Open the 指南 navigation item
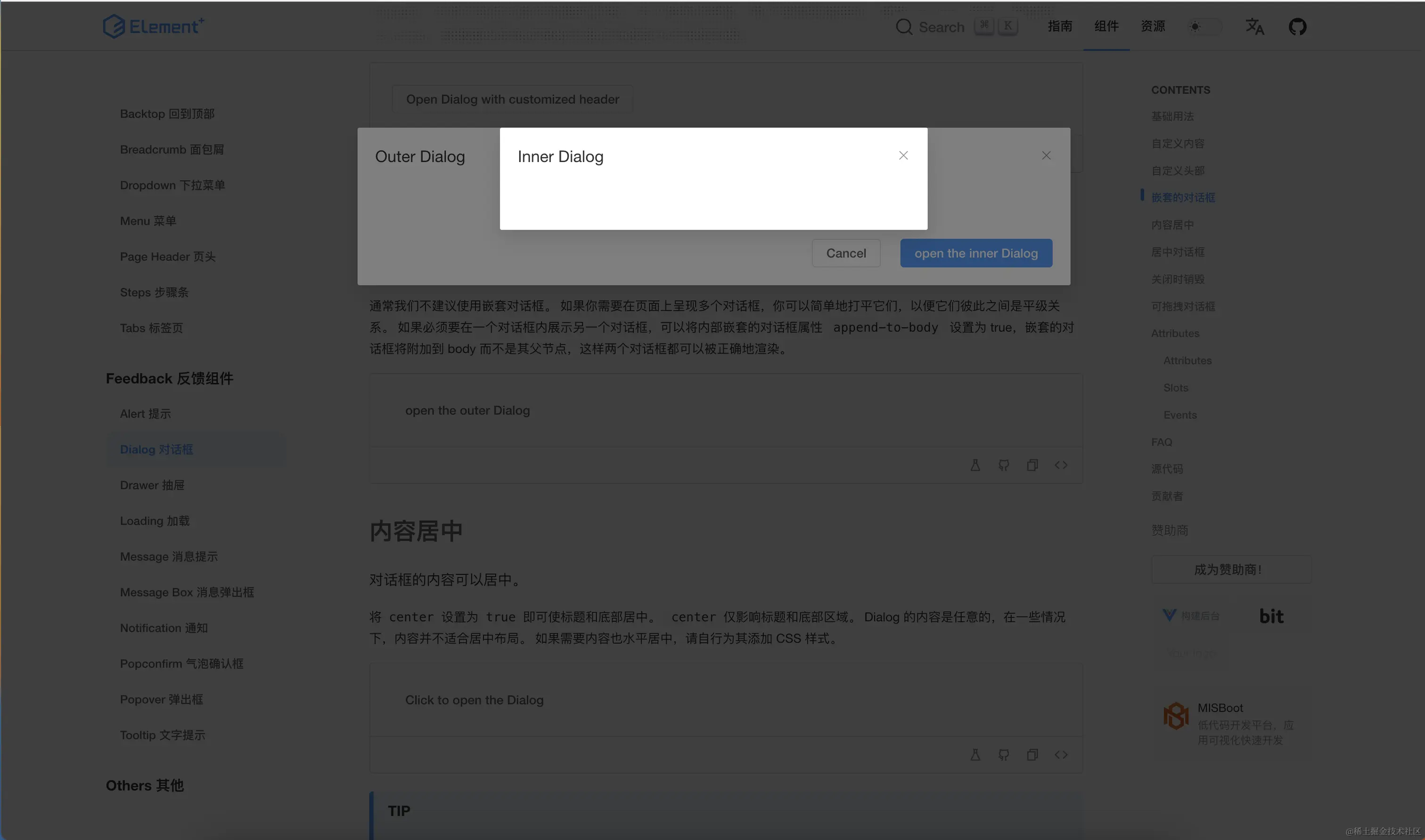Screen dimensions: 1425x840 1059,26
